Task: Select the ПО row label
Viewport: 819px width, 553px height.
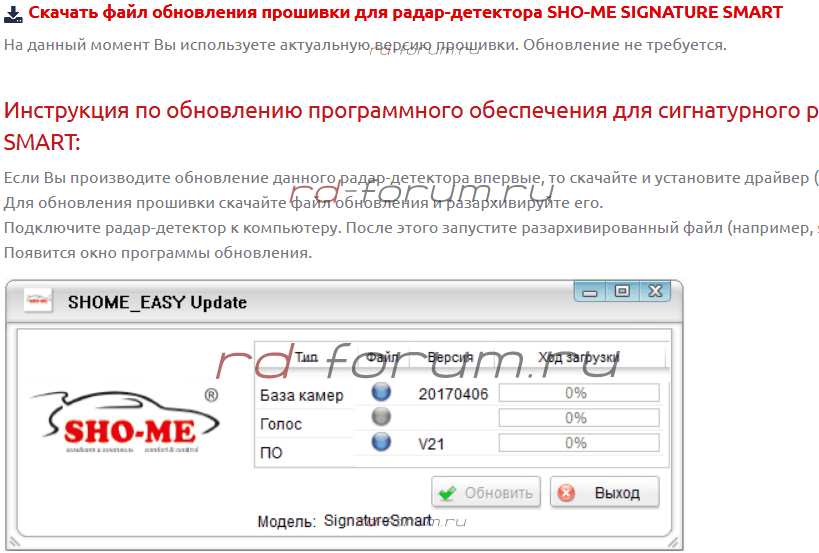Action: (x=271, y=453)
